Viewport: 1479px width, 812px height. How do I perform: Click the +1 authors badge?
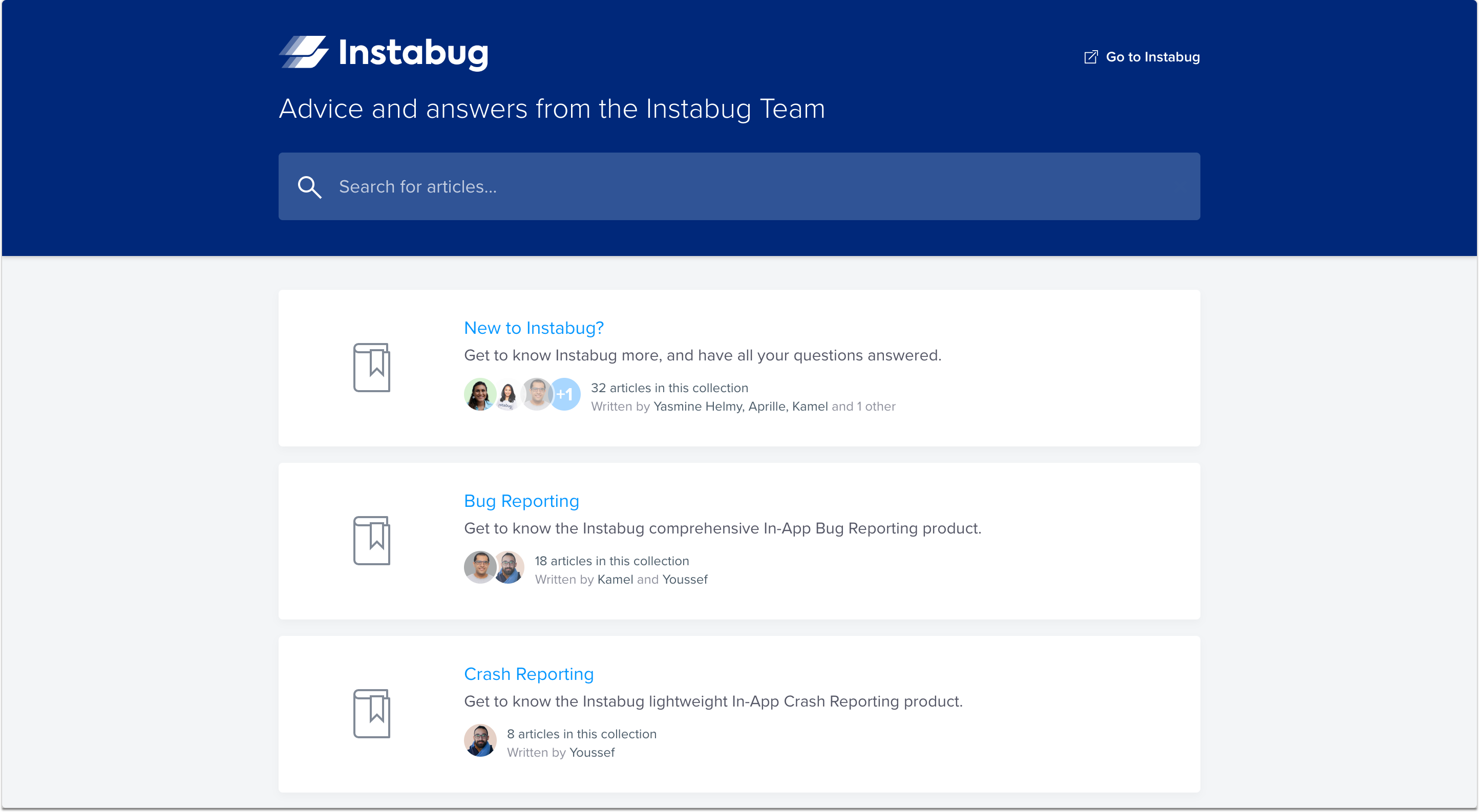click(x=565, y=394)
